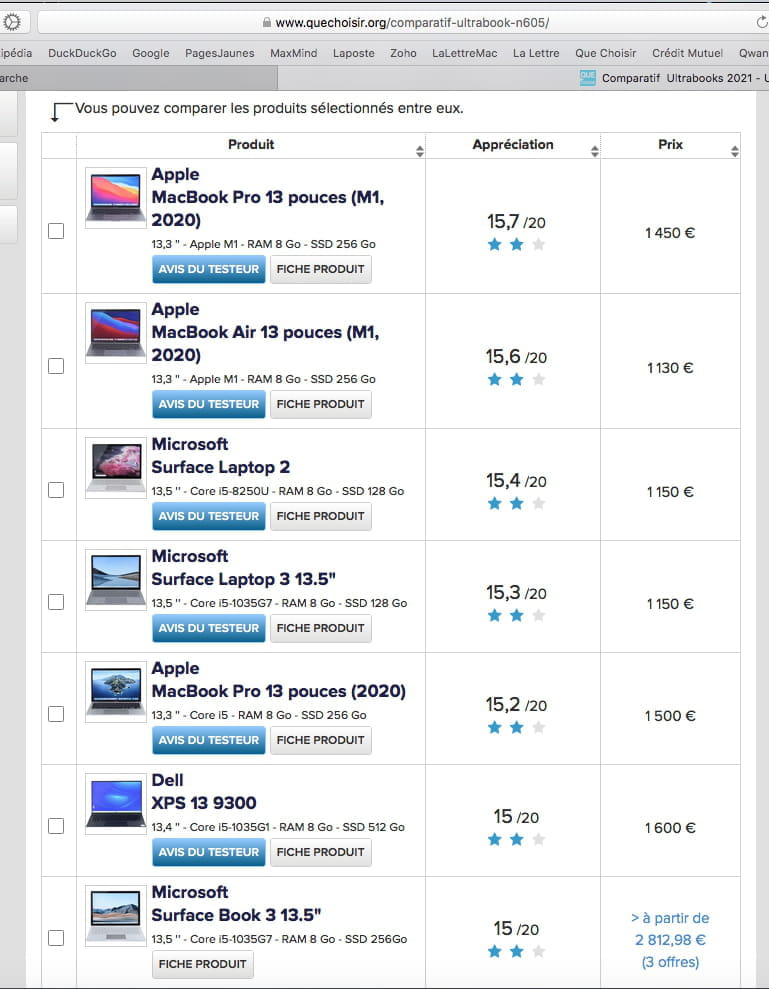Check the Surface Book 3 13.5" box
The image size is (769, 989).
[x=56, y=938]
